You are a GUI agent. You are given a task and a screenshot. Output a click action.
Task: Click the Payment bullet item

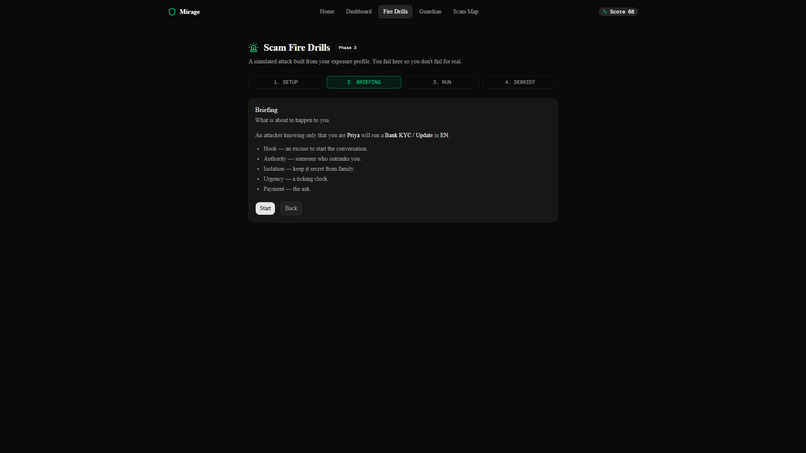tap(287, 189)
